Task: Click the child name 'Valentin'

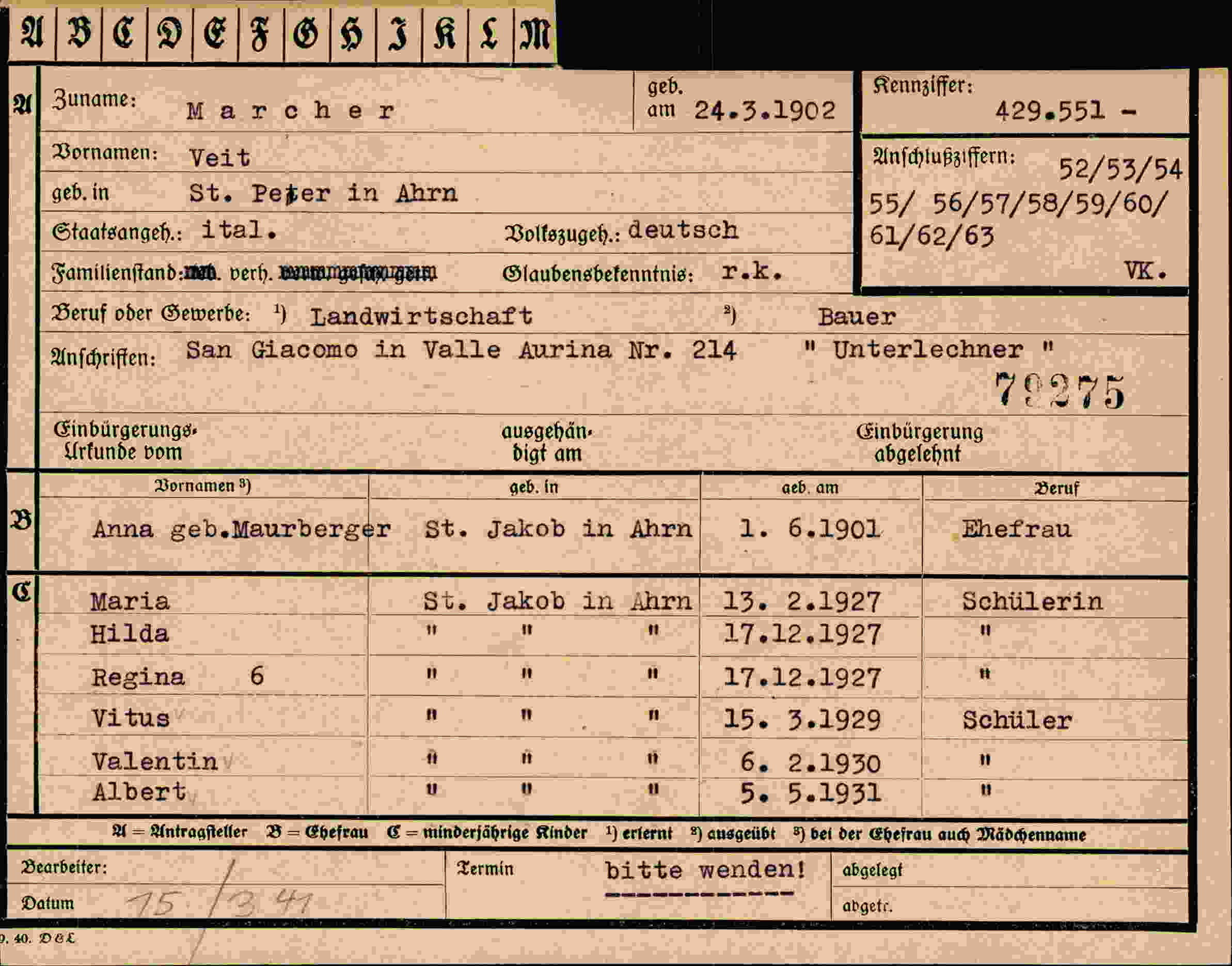Action: tap(155, 762)
